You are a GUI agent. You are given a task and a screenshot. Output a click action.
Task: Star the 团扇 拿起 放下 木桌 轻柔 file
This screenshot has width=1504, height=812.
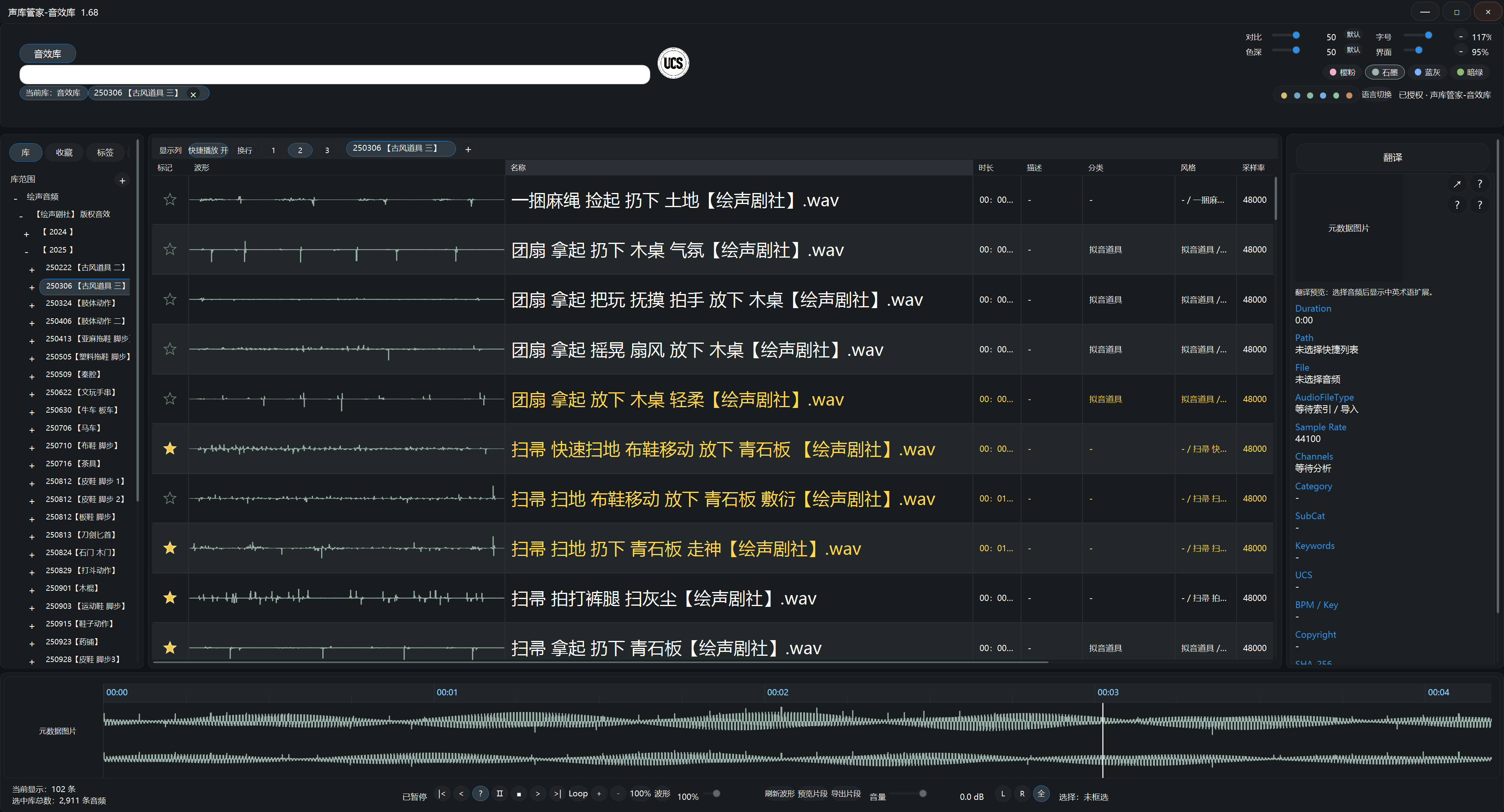coord(170,399)
